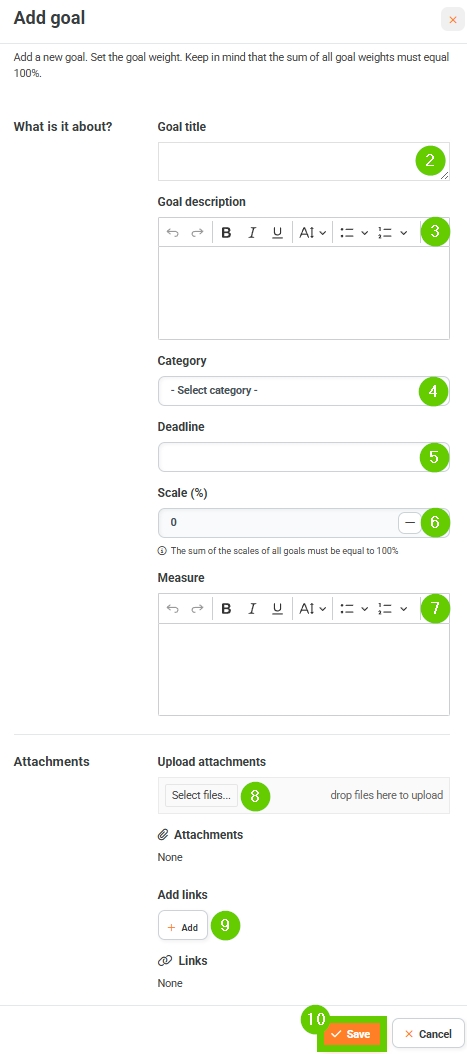Open bulleted list options in Goal description
Image resolution: width=467 pixels, height=1054 pixels.
coord(354,233)
